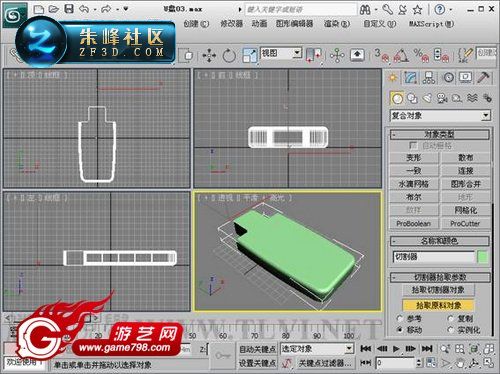Select the 参考 radio button
This screenshot has width=500, height=374.
pos(400,318)
